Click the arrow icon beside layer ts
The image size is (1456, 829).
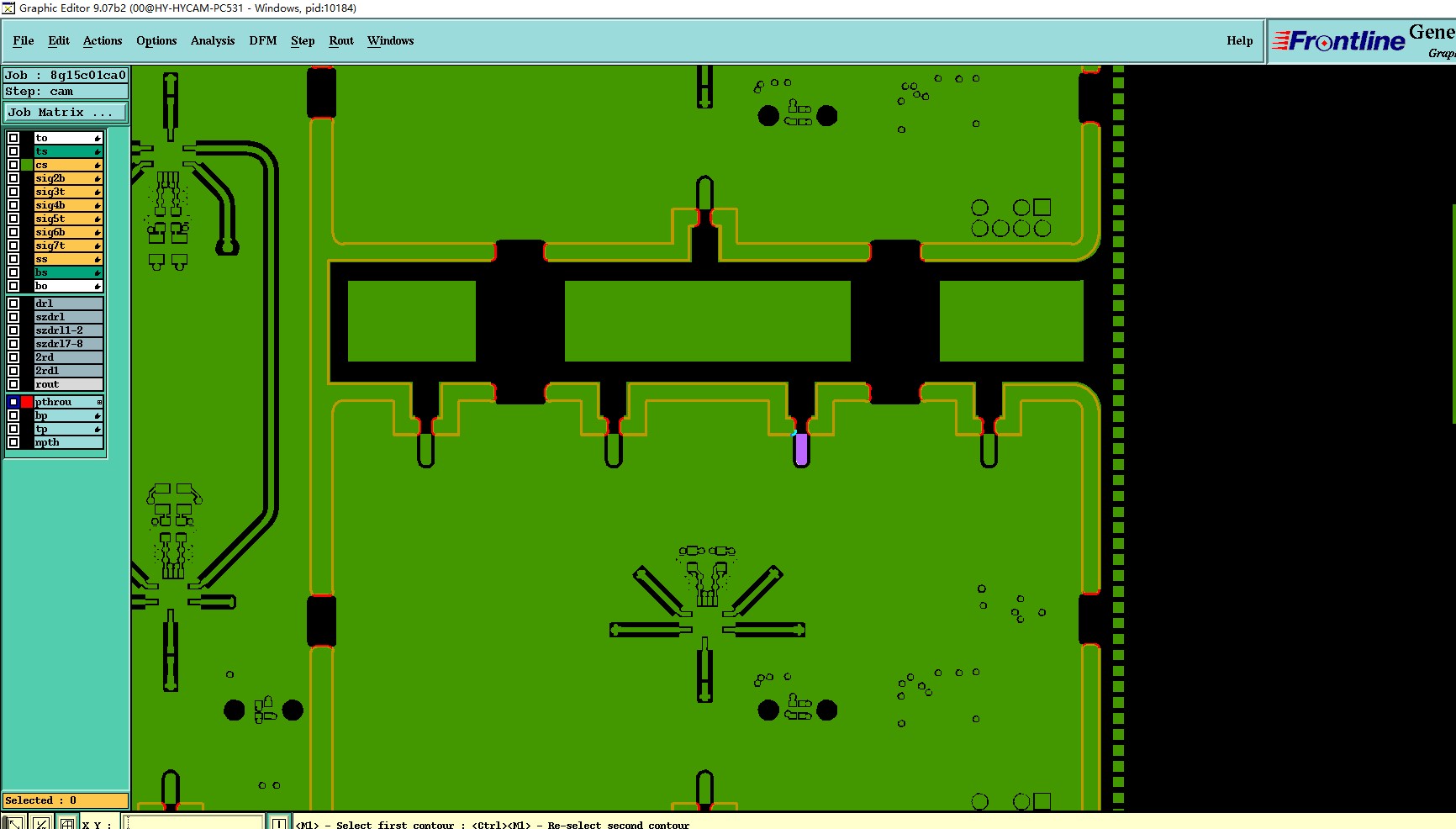pyautogui.click(x=98, y=151)
